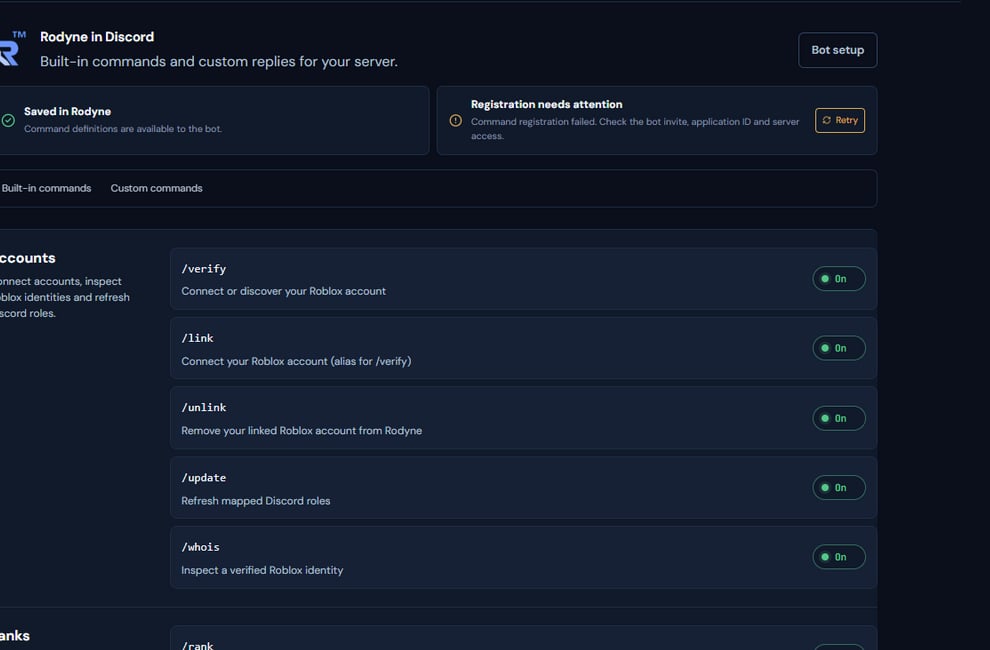Retry command registration

[x=840, y=120]
